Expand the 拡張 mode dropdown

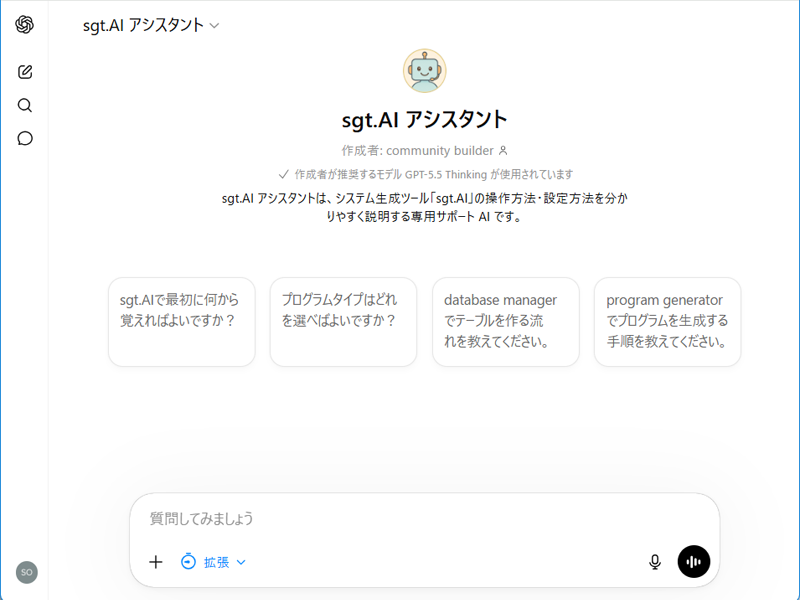coord(225,562)
